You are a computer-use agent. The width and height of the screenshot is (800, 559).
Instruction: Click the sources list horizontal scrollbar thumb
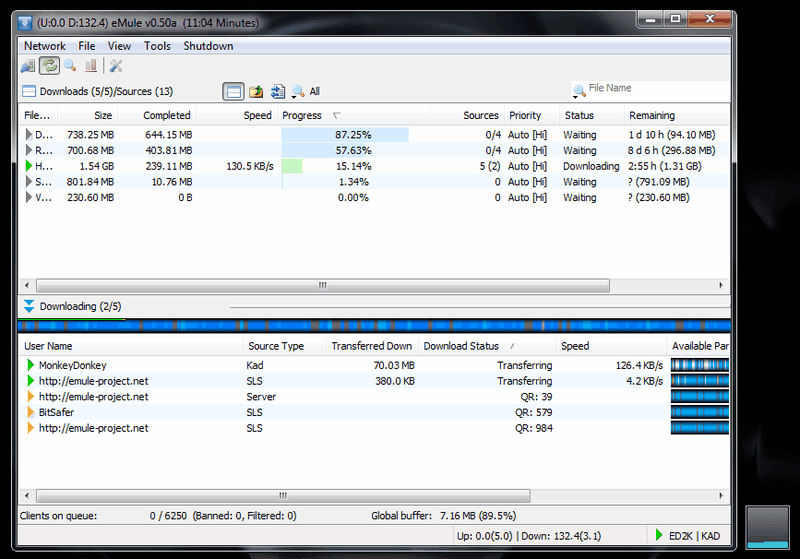click(x=283, y=495)
